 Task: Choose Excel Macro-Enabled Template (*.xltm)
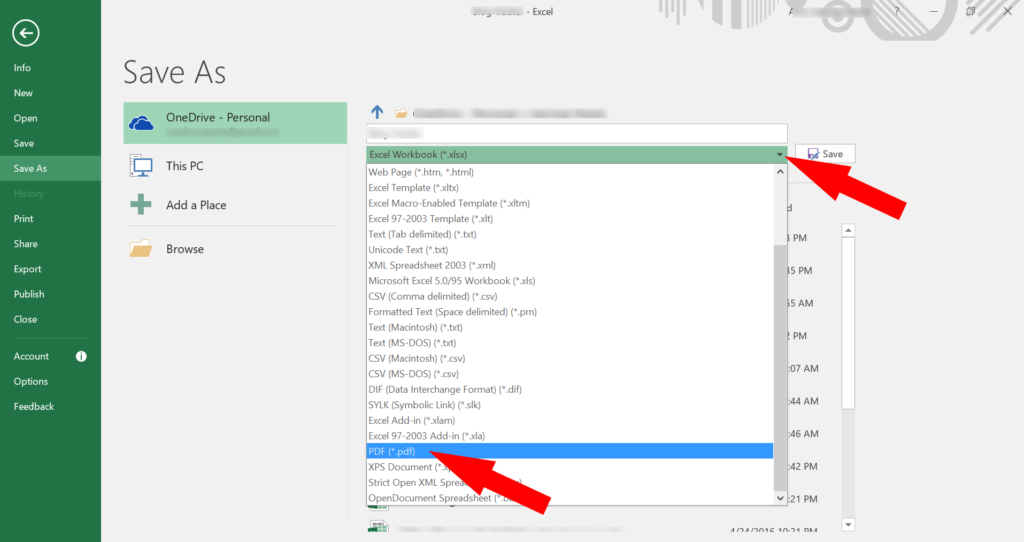(x=570, y=203)
